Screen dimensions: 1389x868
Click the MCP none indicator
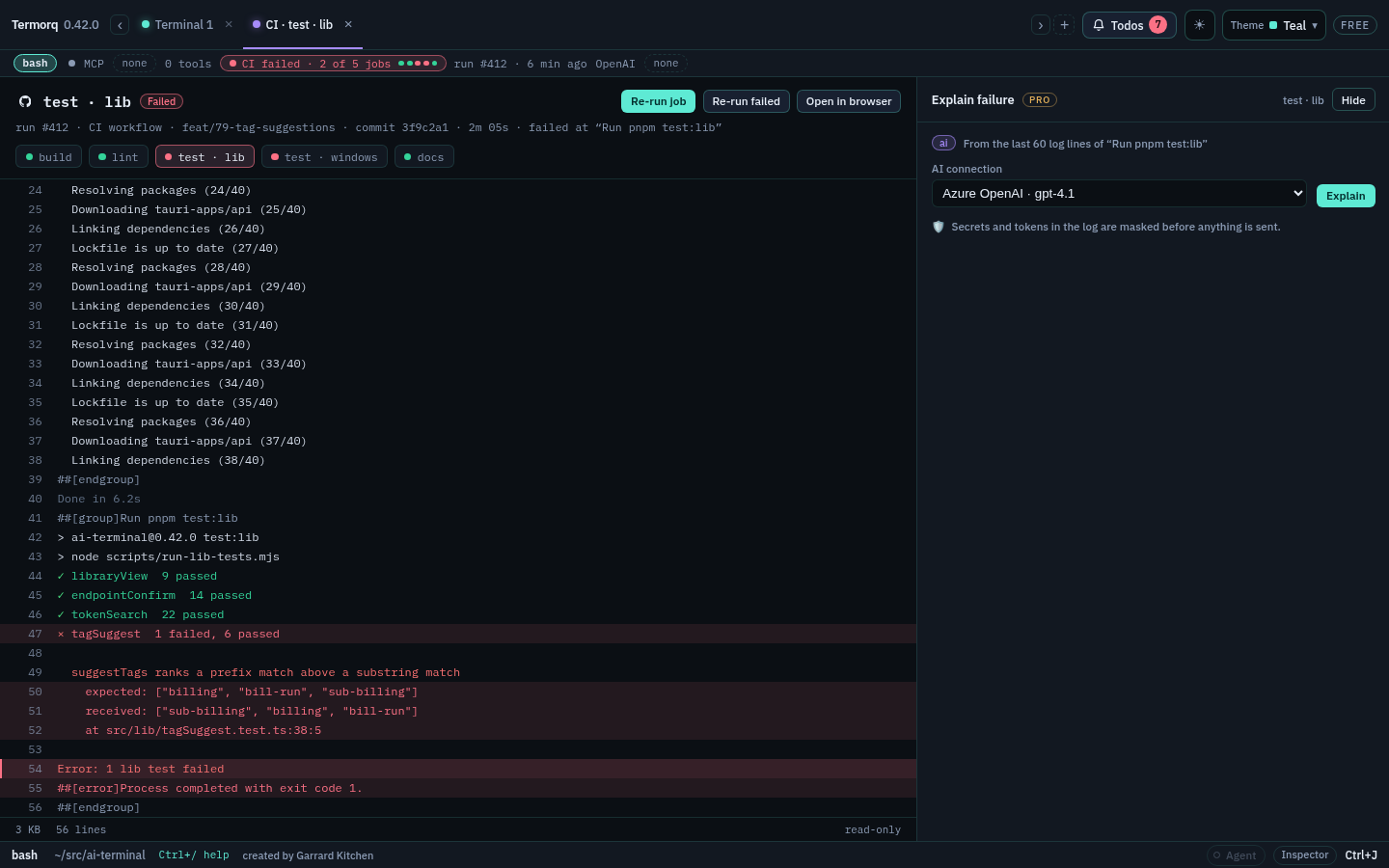coord(134,64)
